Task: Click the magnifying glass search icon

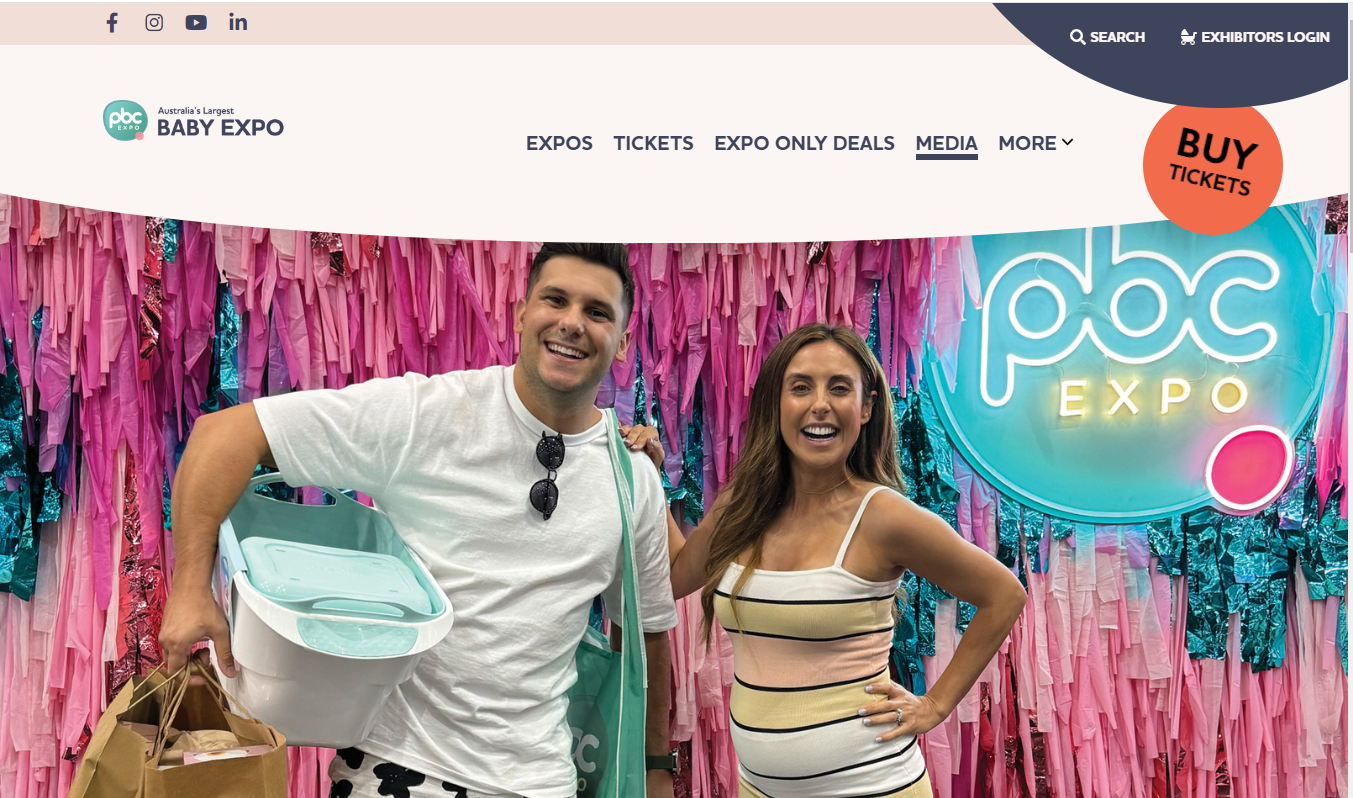Action: (1077, 37)
